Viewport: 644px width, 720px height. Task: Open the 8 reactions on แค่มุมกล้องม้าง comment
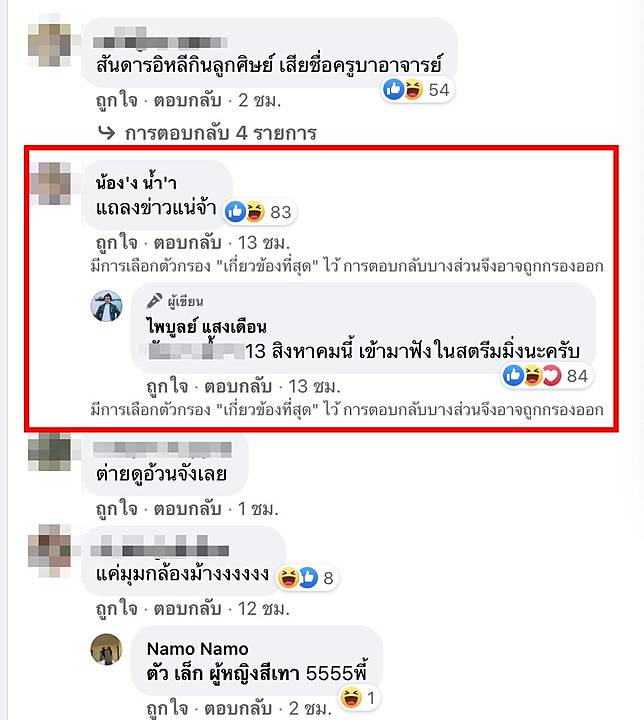[307, 578]
